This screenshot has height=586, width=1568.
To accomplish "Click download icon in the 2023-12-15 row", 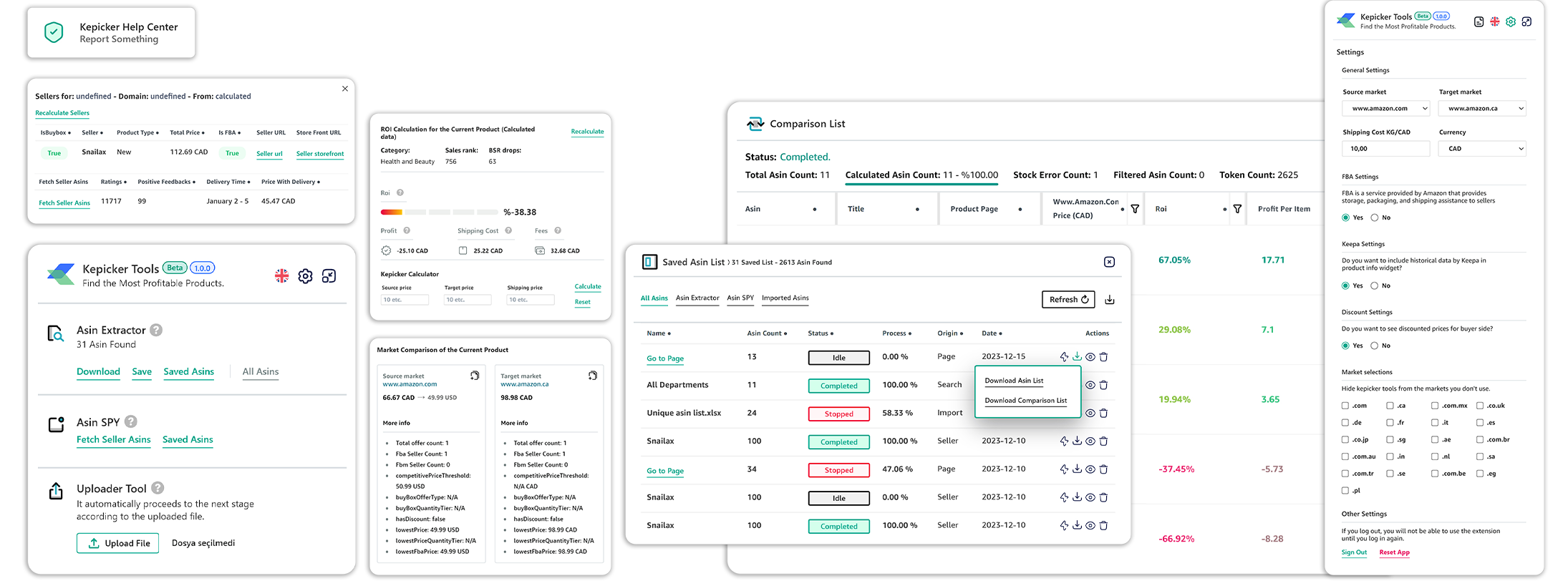I will click(1077, 356).
